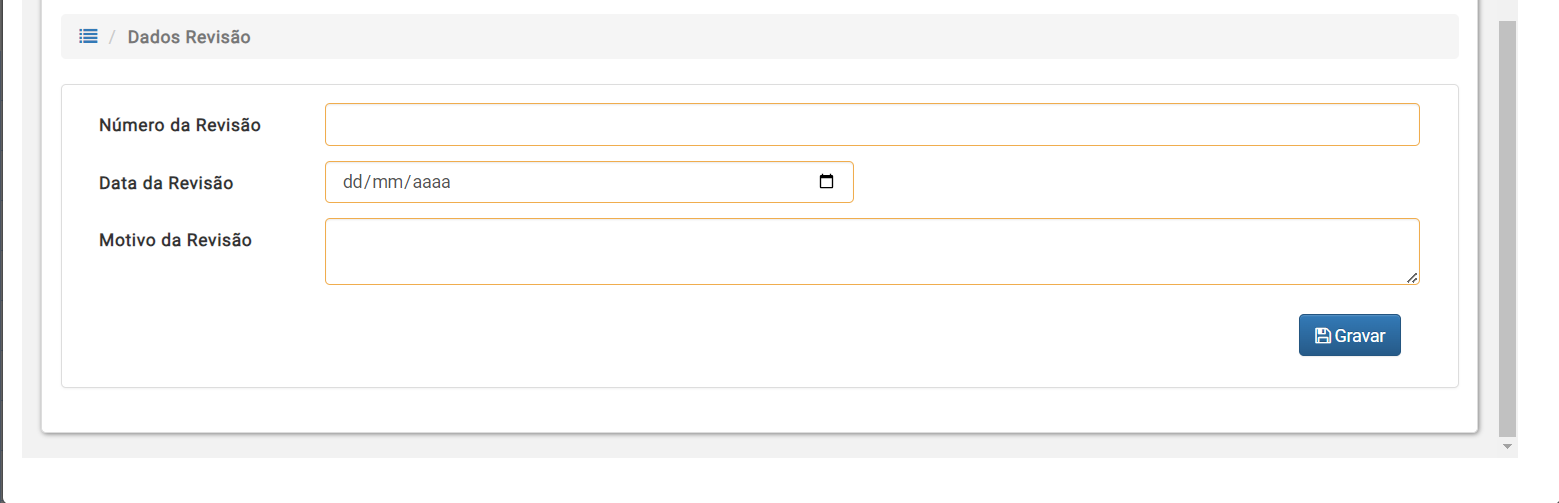Focus the Número da Revisão input field

click(x=872, y=125)
